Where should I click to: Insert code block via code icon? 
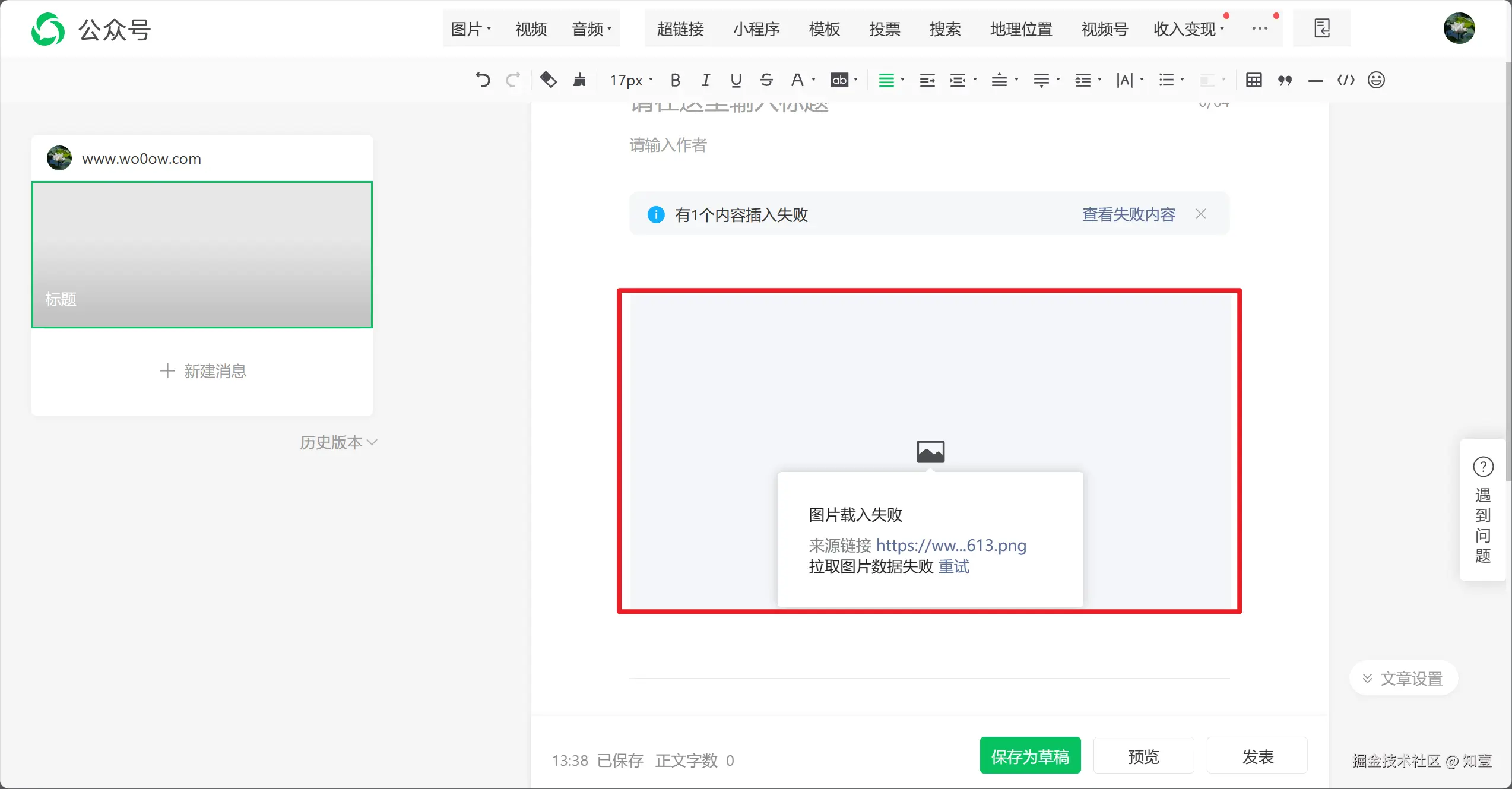tap(1346, 80)
